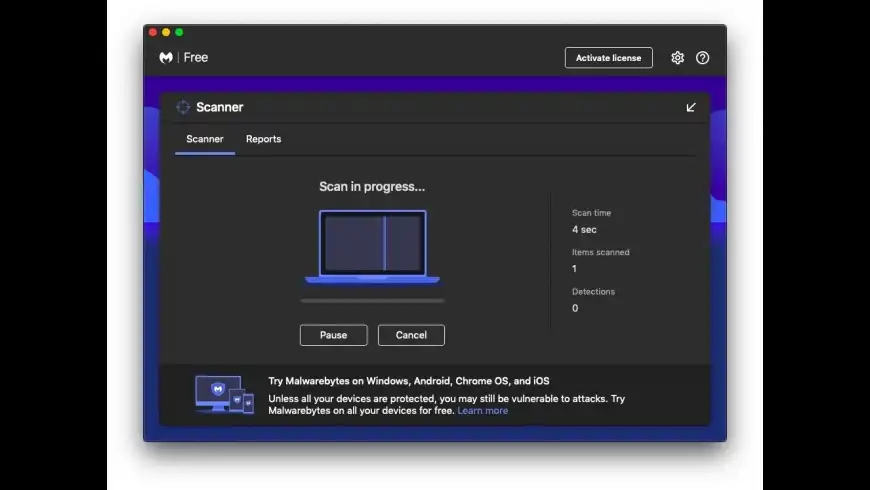Click the 'Detections' label
The width and height of the screenshot is (870, 490).
point(593,291)
